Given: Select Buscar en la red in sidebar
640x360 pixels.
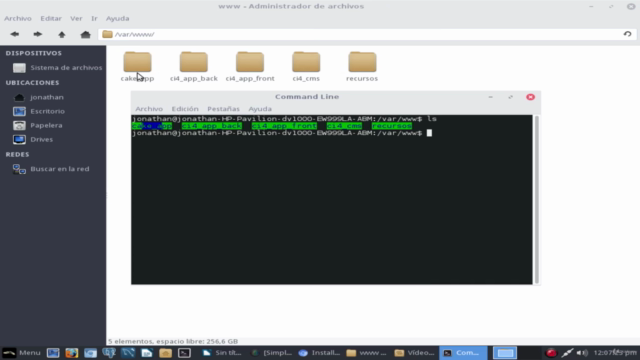Looking at the screenshot, I should (x=51, y=169).
